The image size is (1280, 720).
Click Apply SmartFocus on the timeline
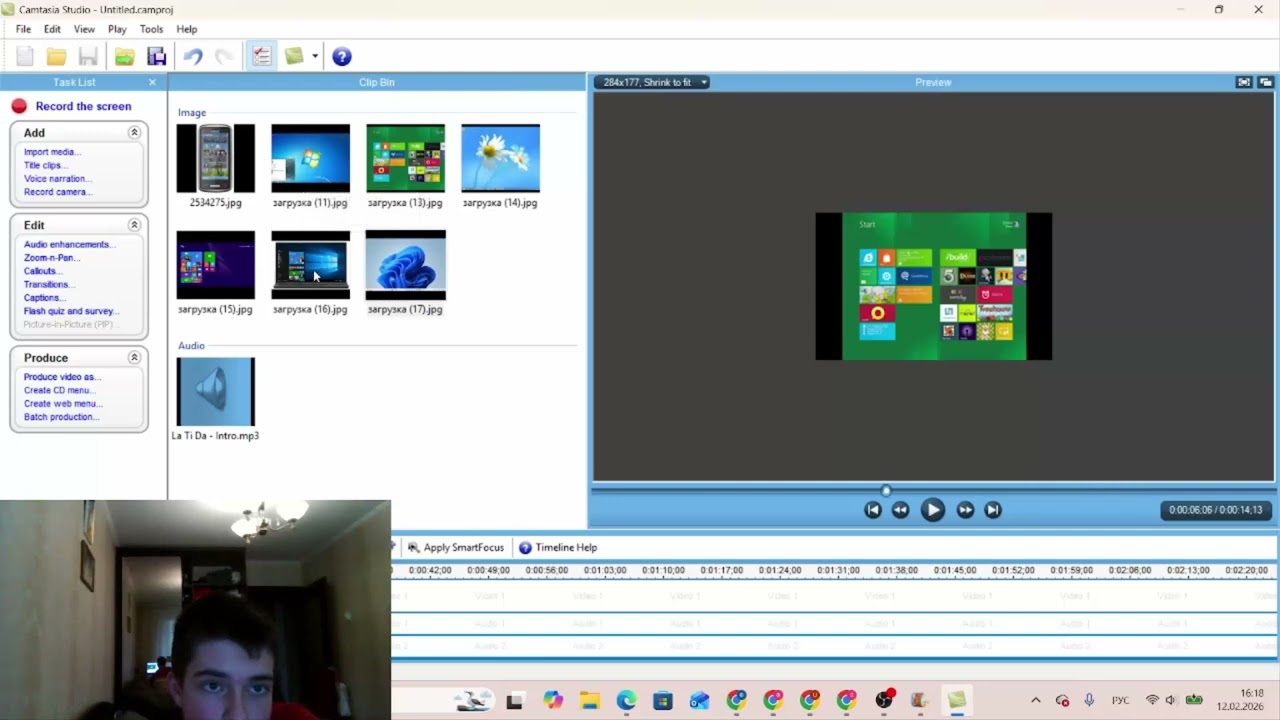[456, 547]
